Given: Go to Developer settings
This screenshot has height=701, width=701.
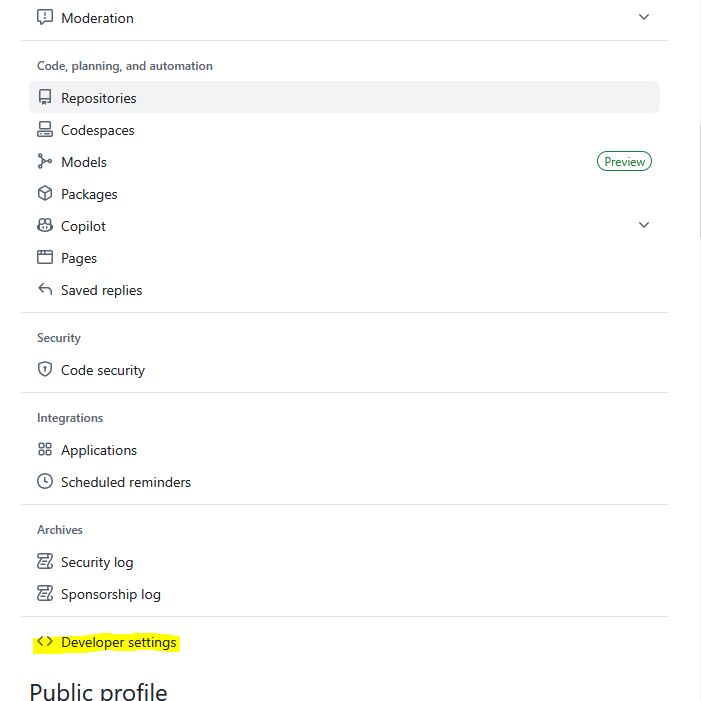Looking at the screenshot, I should click(x=118, y=642).
